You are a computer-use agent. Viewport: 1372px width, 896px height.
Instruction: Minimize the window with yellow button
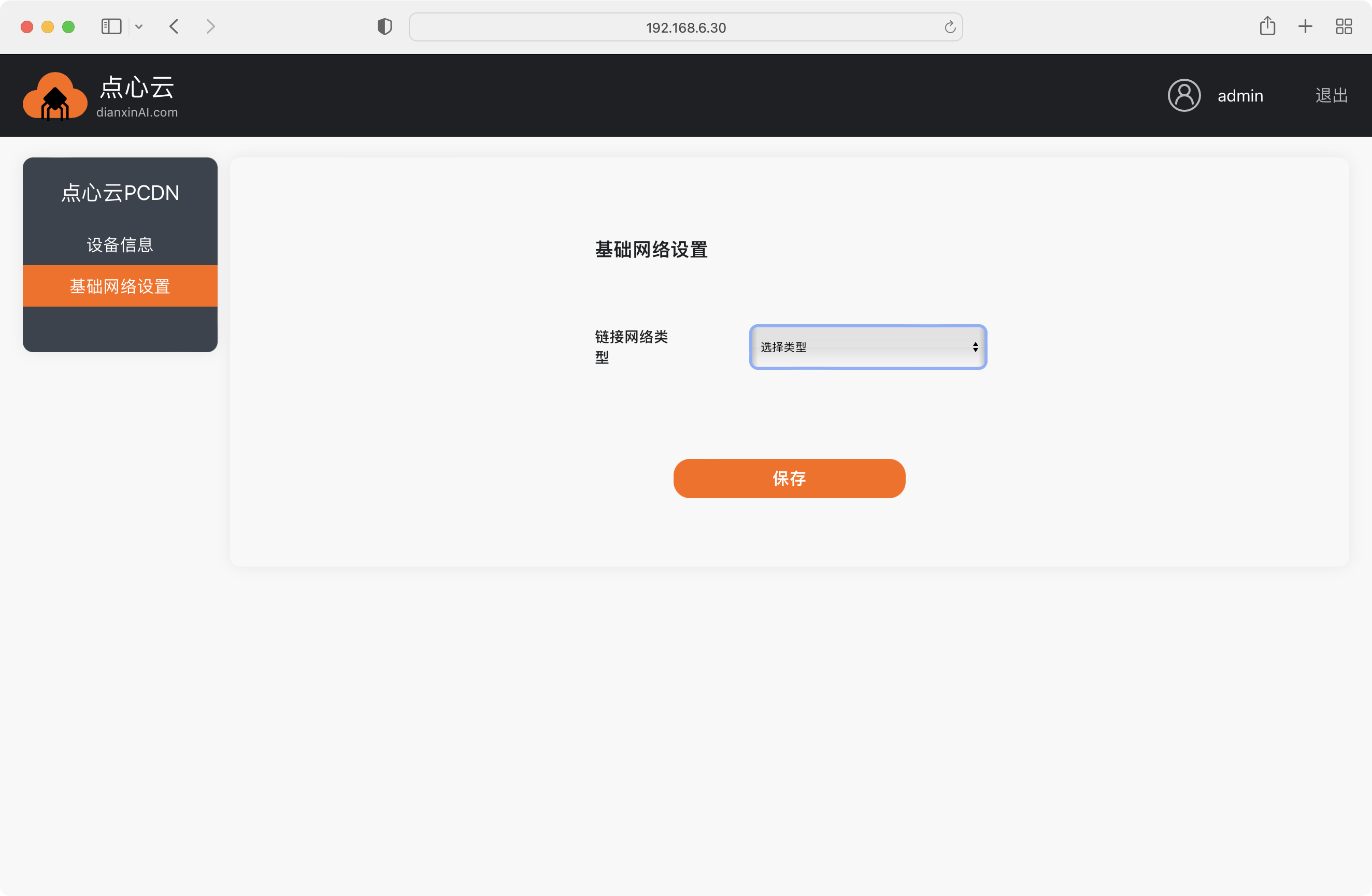coord(48,26)
